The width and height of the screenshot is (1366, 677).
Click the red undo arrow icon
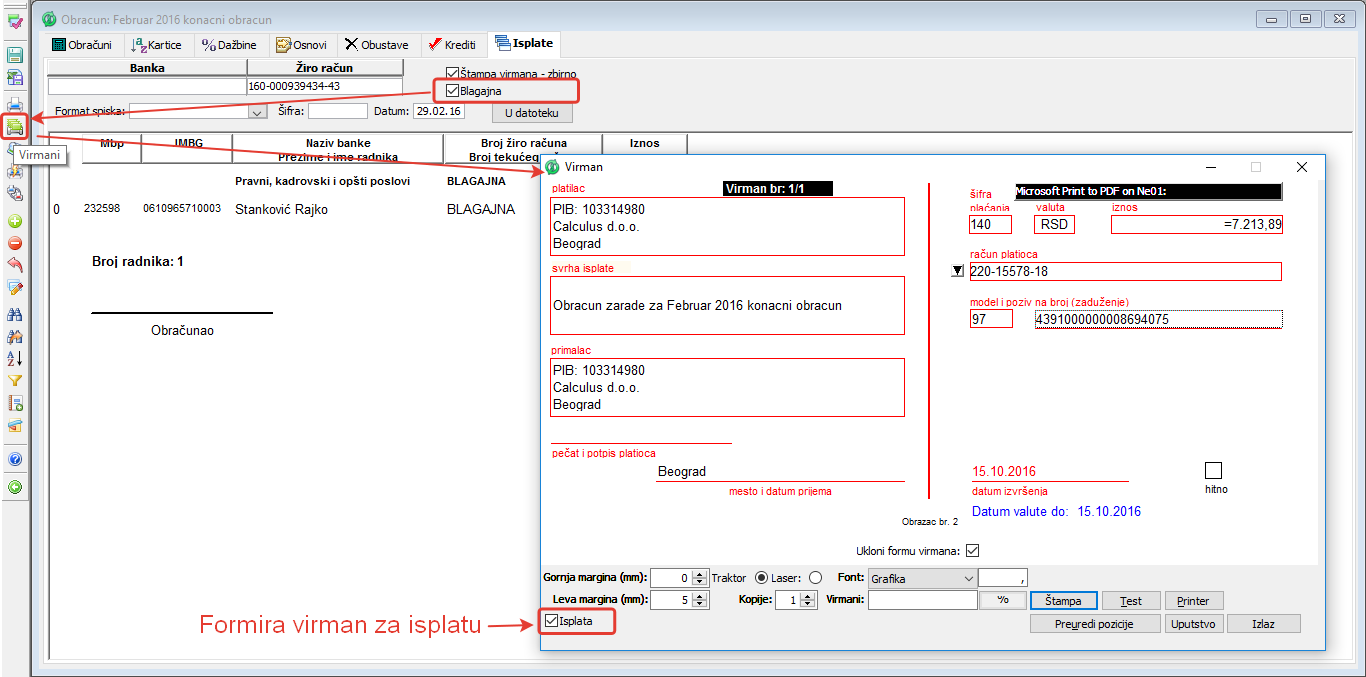(15, 265)
